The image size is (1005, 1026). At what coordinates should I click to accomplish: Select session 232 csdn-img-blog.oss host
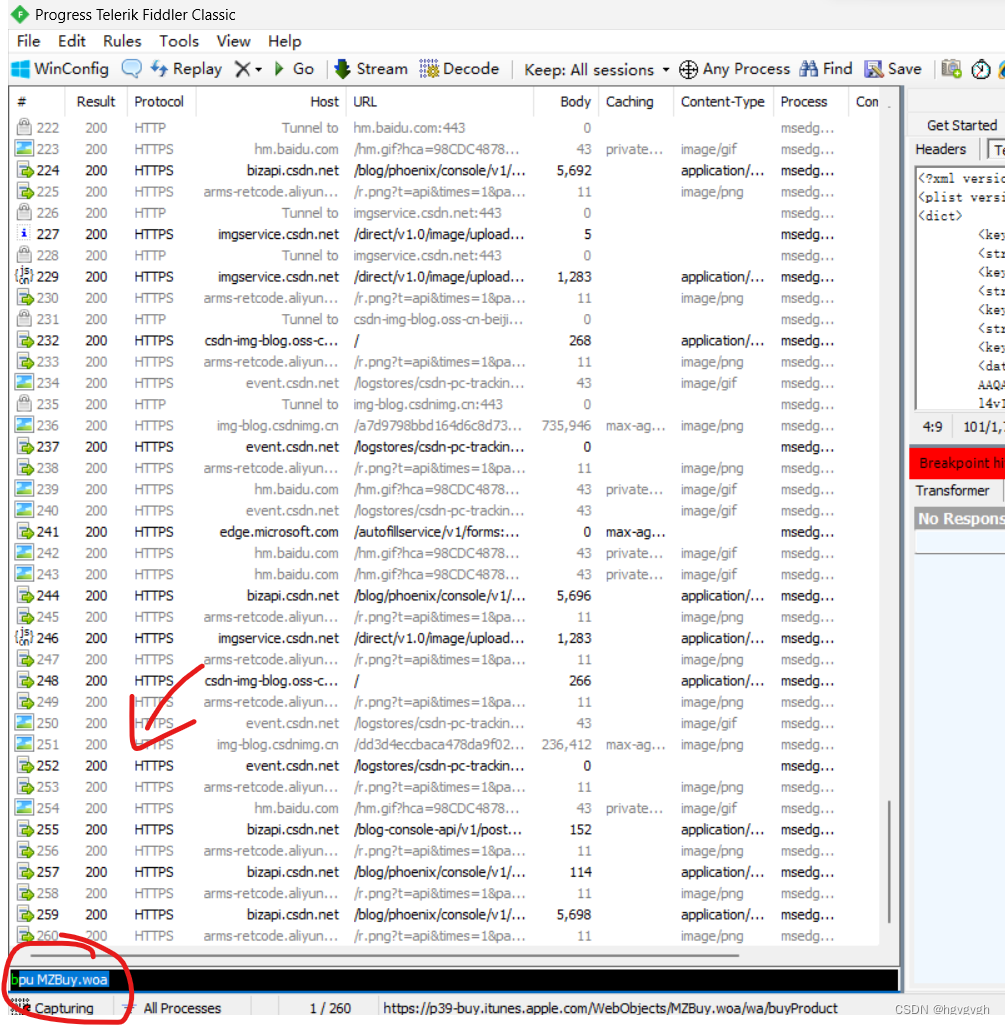[x=271, y=340]
